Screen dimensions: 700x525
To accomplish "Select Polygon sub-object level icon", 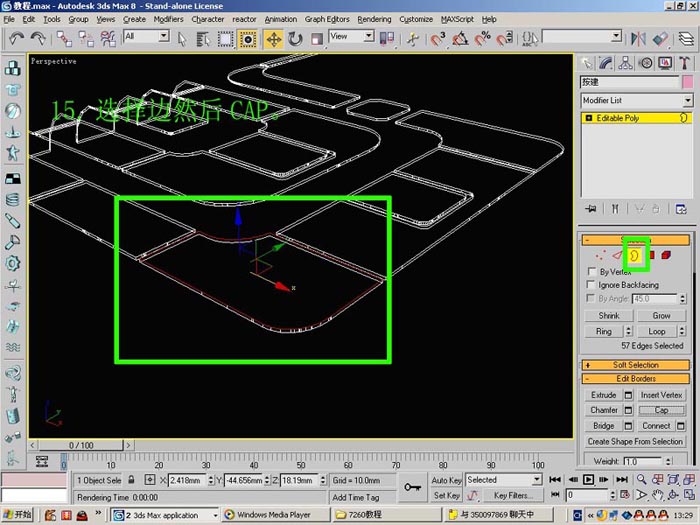I will [652, 255].
